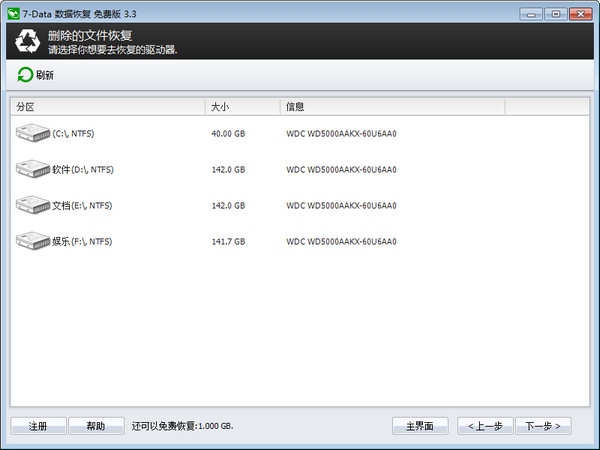600x450 pixels.
Task: Select partition (C:\, NTFS)
Action: (x=73, y=134)
